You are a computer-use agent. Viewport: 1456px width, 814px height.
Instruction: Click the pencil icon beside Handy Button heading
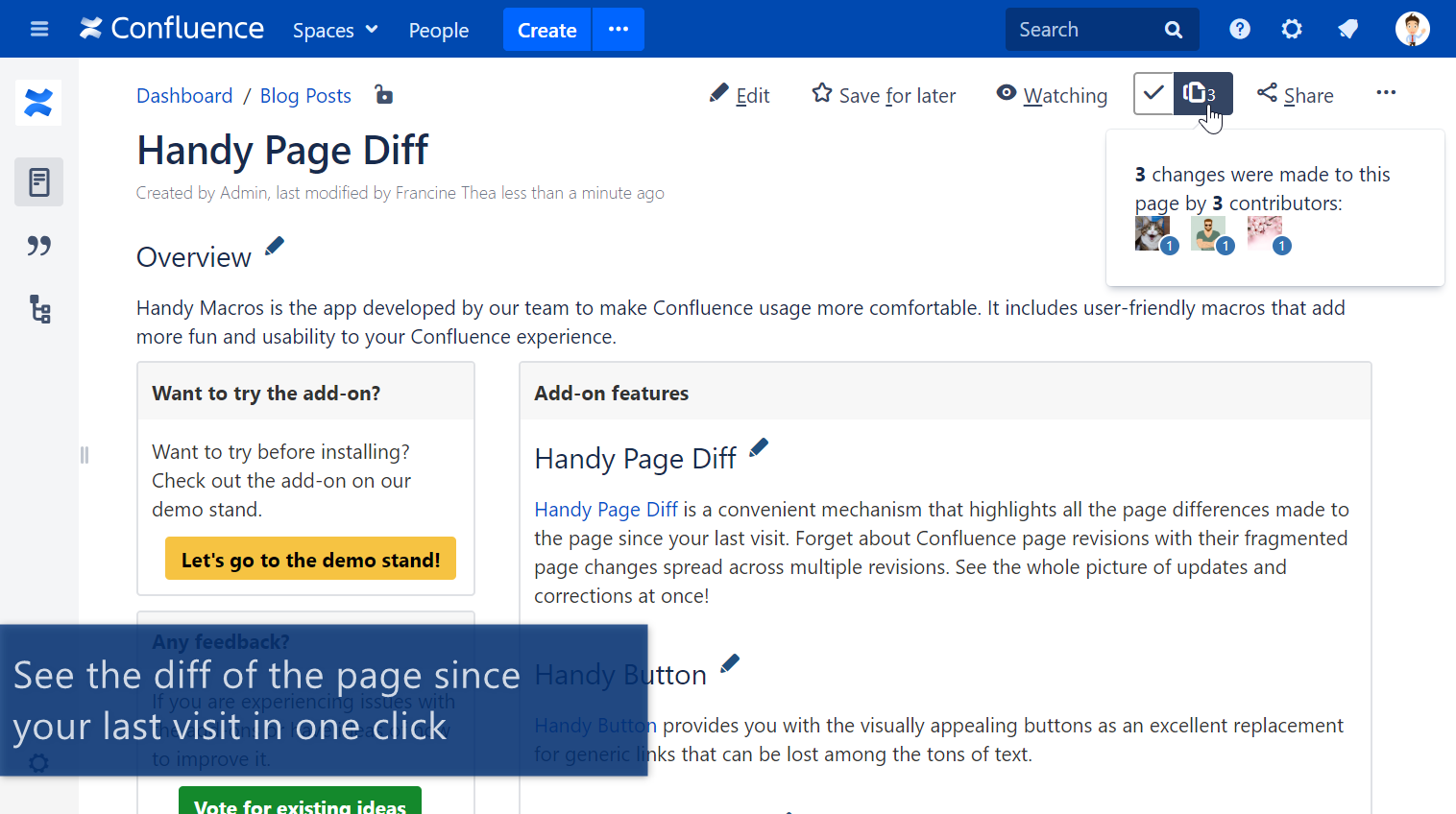[x=730, y=663]
